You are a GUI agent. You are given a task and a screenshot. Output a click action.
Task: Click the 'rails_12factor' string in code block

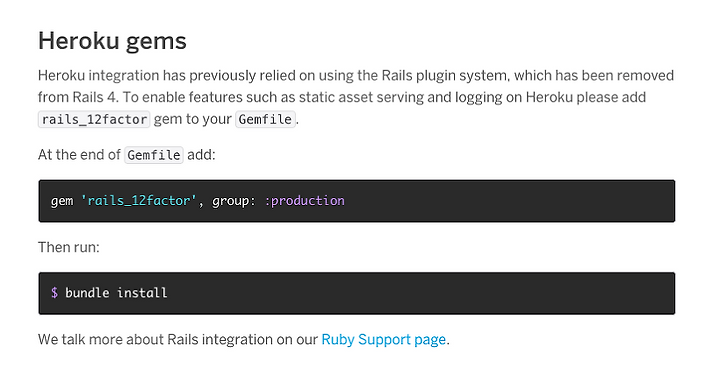pos(139,201)
